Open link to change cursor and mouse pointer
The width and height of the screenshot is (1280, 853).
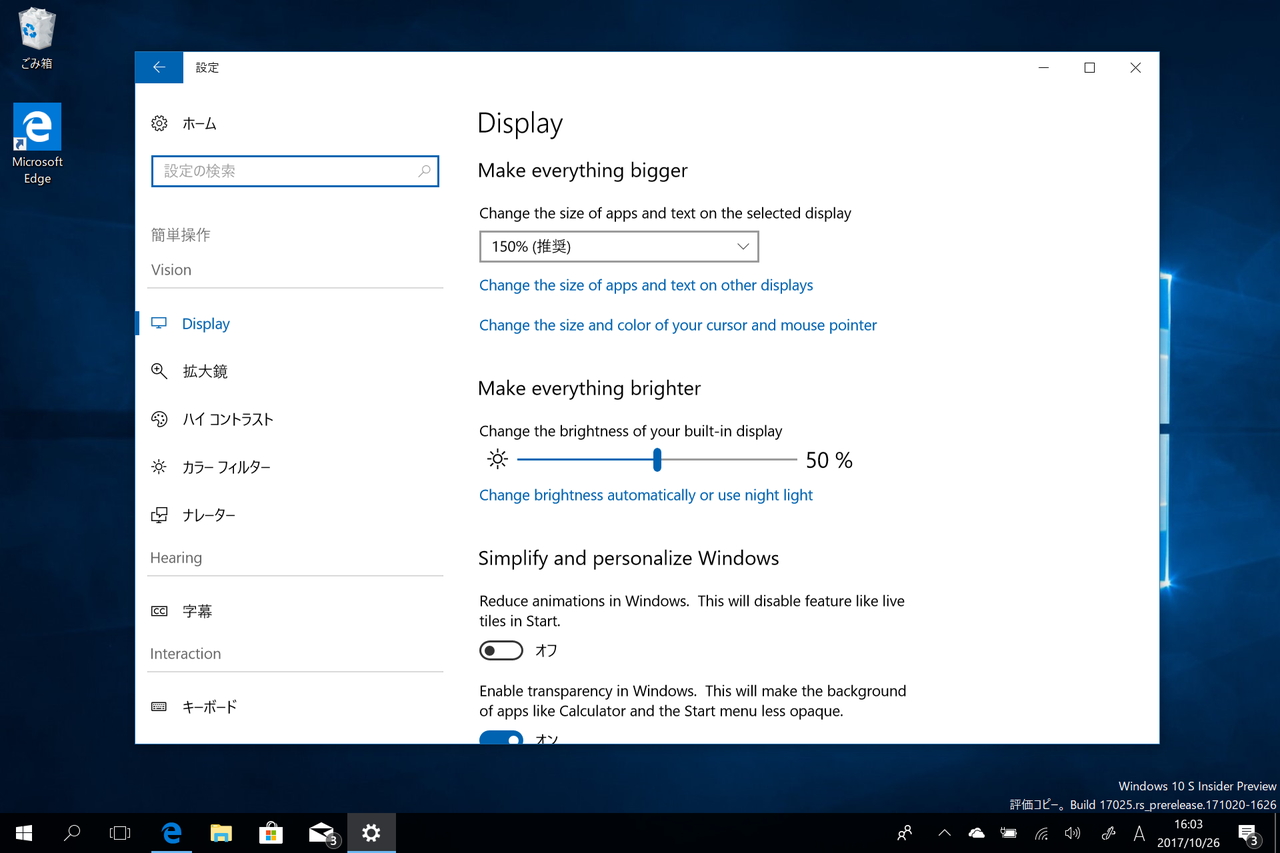[678, 325]
